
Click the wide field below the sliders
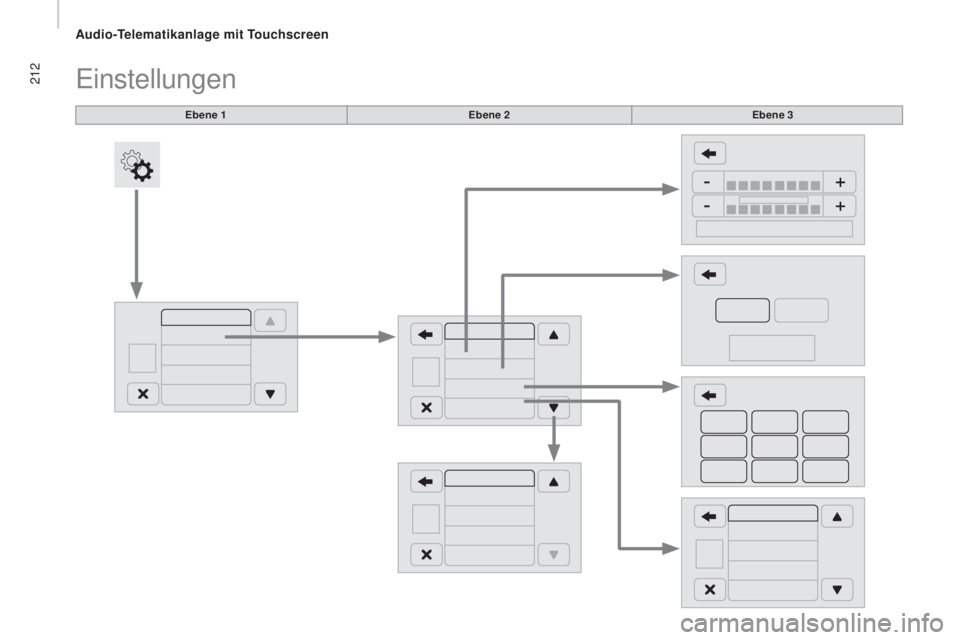(x=774, y=228)
